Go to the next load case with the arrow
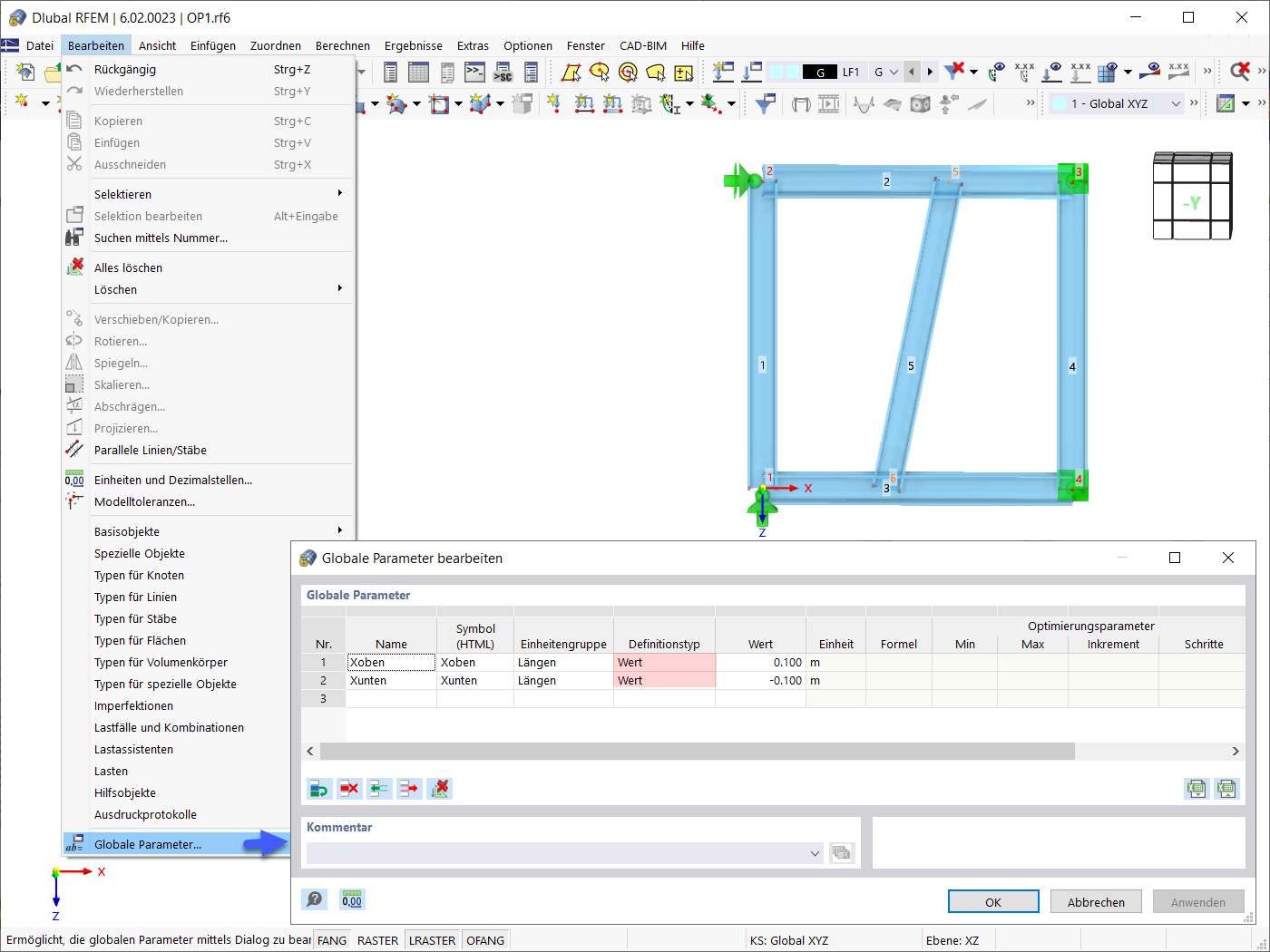This screenshot has height=952, width=1270. 930,72
